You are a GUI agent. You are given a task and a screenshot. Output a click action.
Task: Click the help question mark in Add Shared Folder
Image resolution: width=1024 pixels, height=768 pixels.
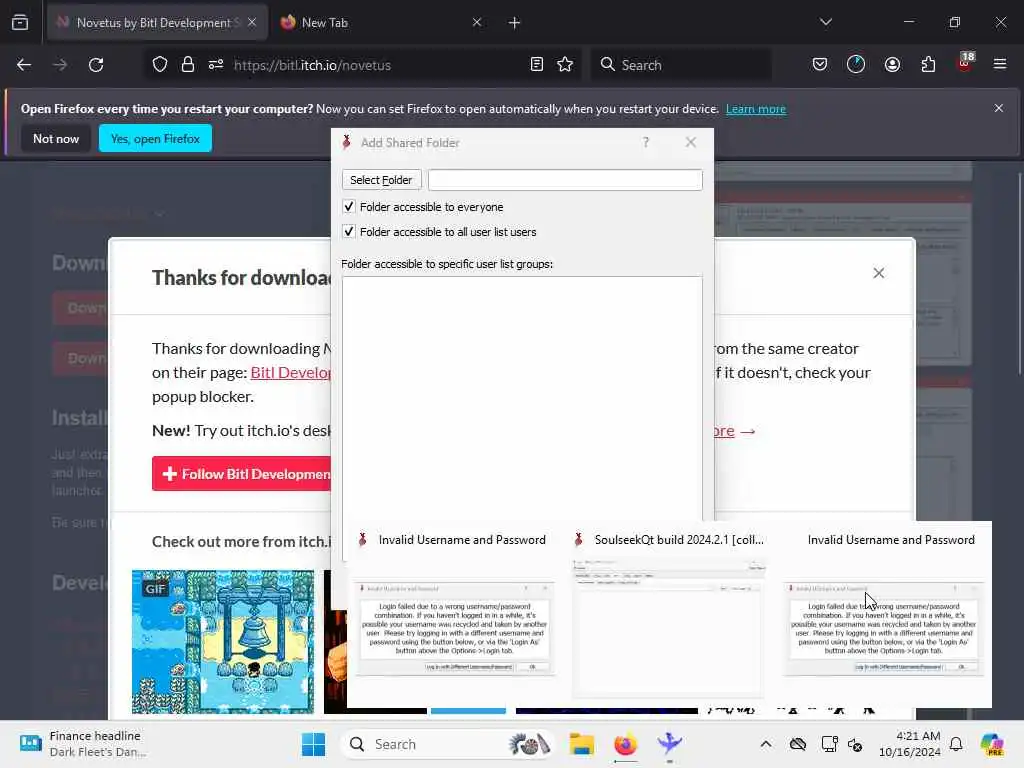pos(645,142)
